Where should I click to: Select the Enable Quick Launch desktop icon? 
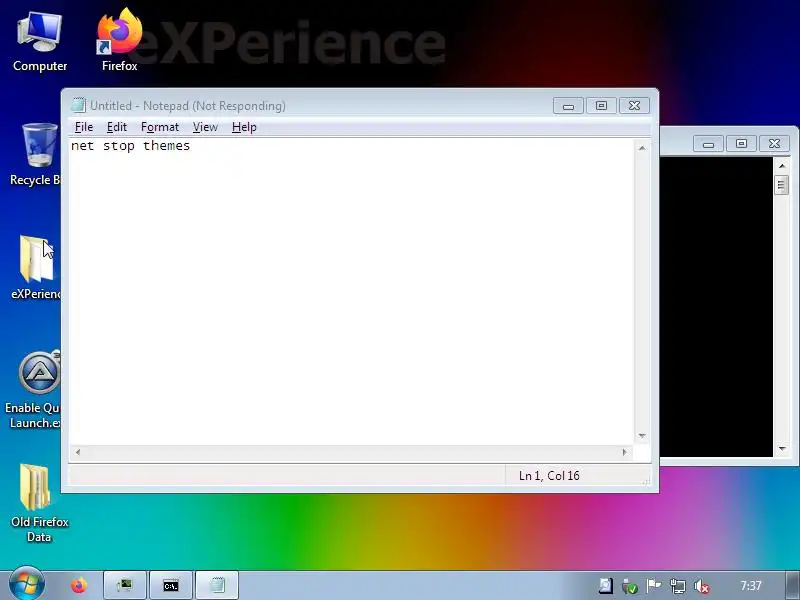tap(33, 390)
